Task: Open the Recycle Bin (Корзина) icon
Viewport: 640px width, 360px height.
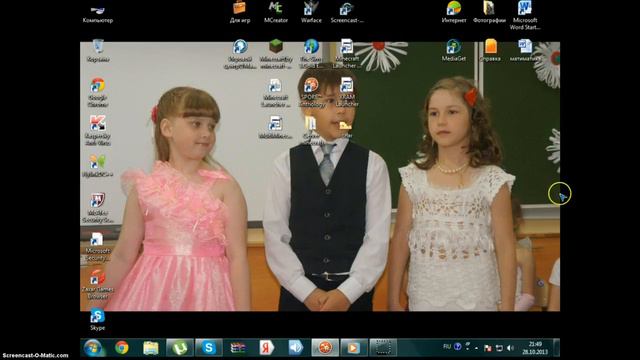Action: 98,51
